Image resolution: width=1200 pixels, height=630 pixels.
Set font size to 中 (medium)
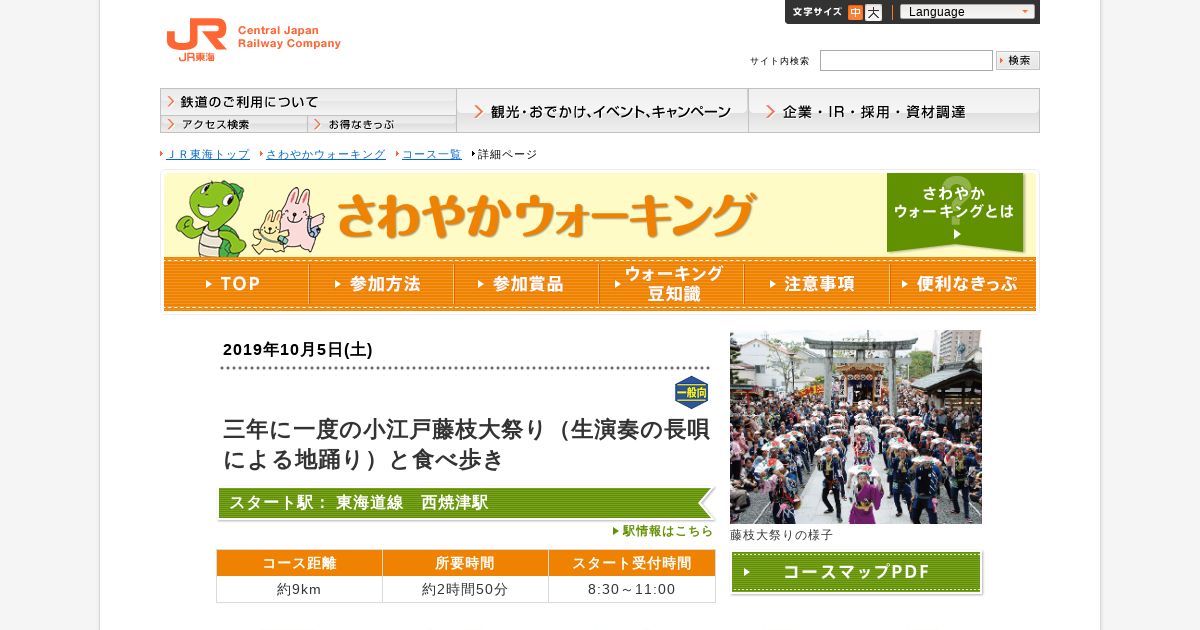(855, 12)
